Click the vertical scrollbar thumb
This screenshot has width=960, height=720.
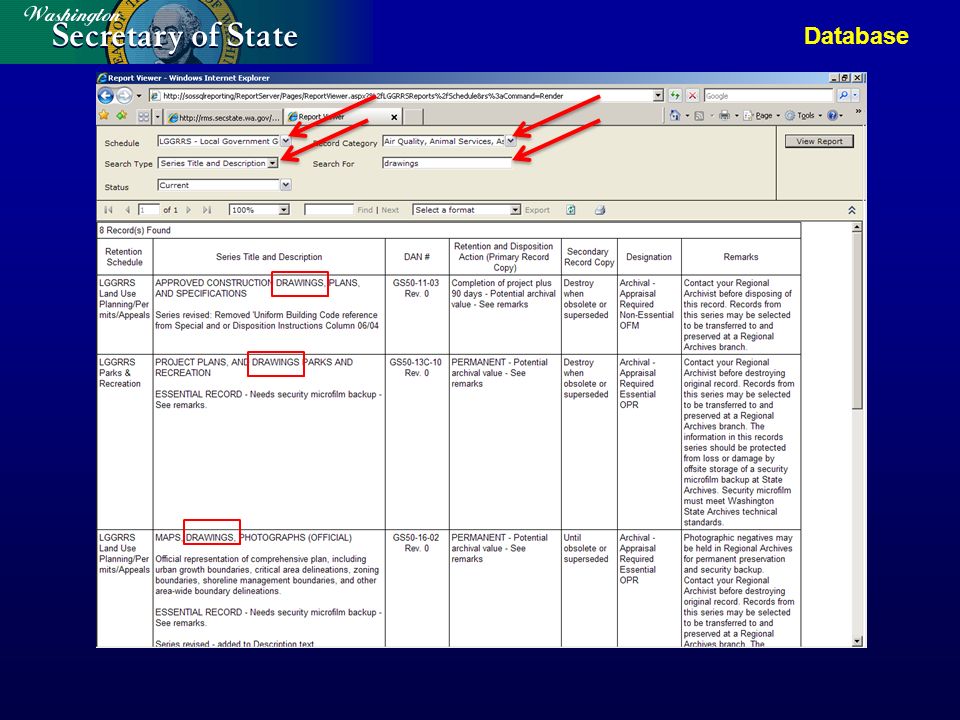(857, 321)
